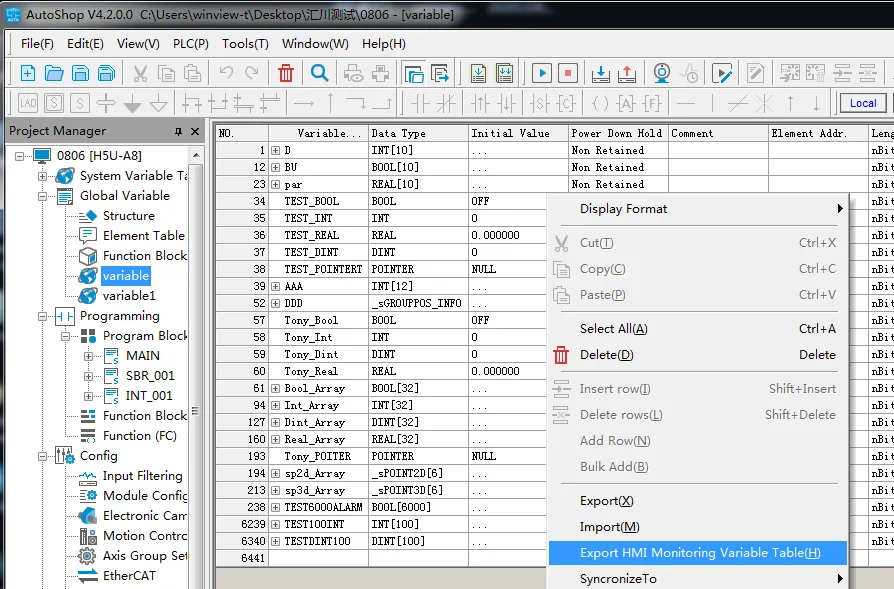Click the Save toolbar icon

pyautogui.click(x=80, y=73)
